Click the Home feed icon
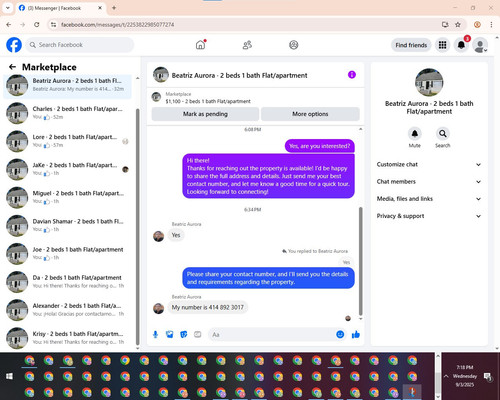The width and height of the screenshot is (500, 400). pos(200,45)
